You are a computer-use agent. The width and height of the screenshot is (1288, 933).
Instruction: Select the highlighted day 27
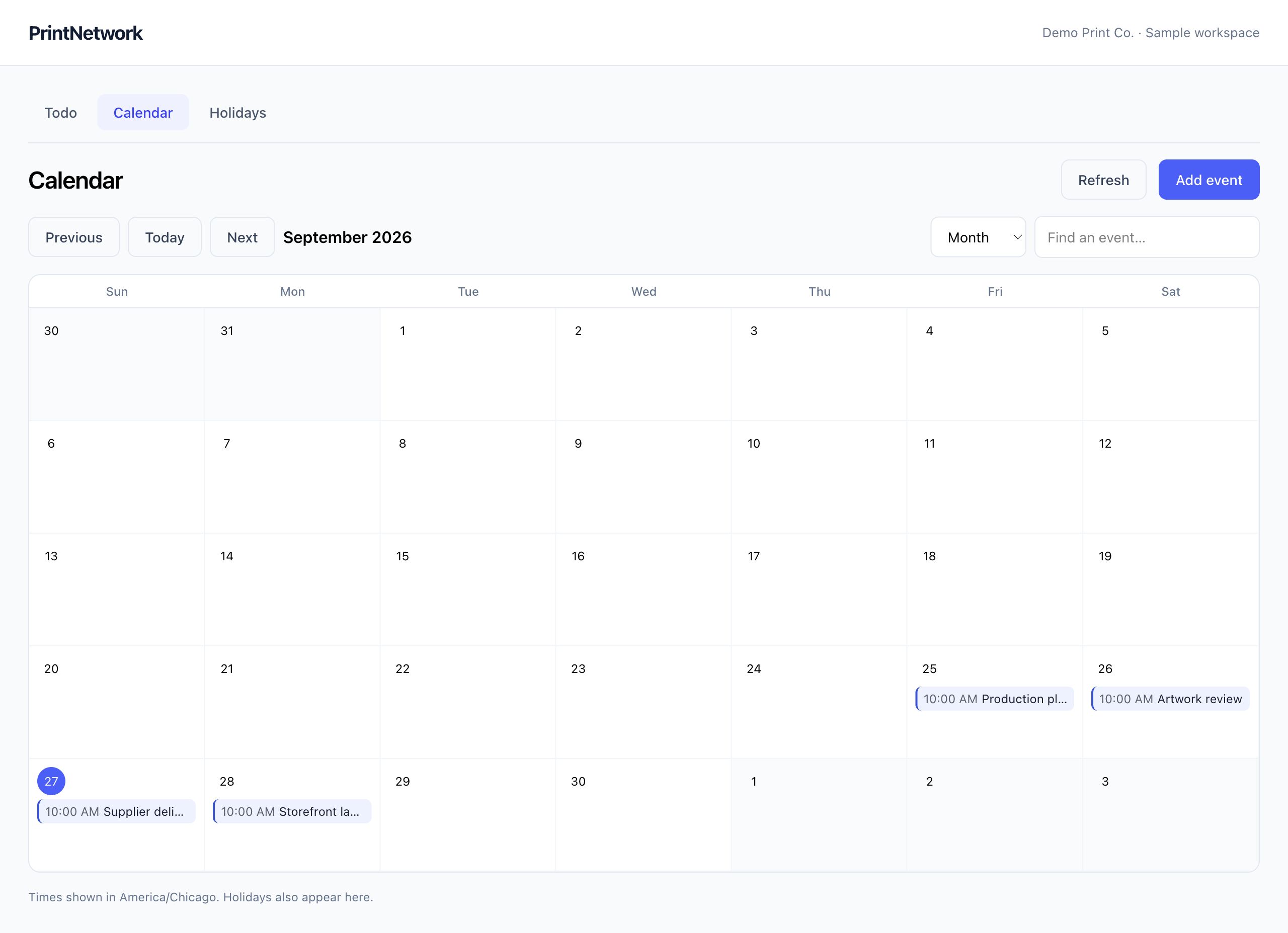[x=51, y=782]
